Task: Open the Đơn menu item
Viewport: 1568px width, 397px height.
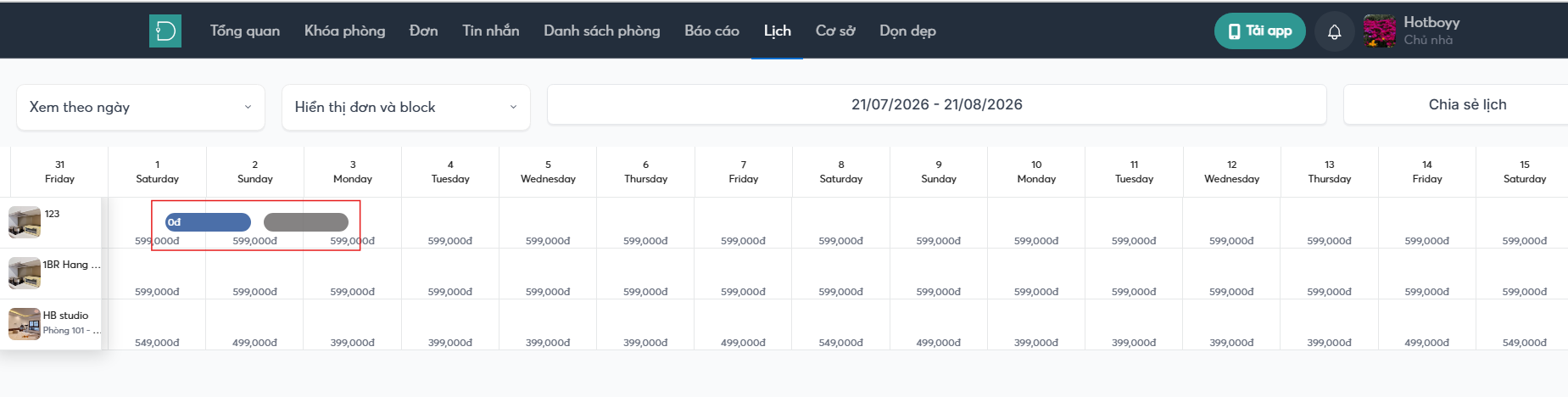Action: coord(423,31)
